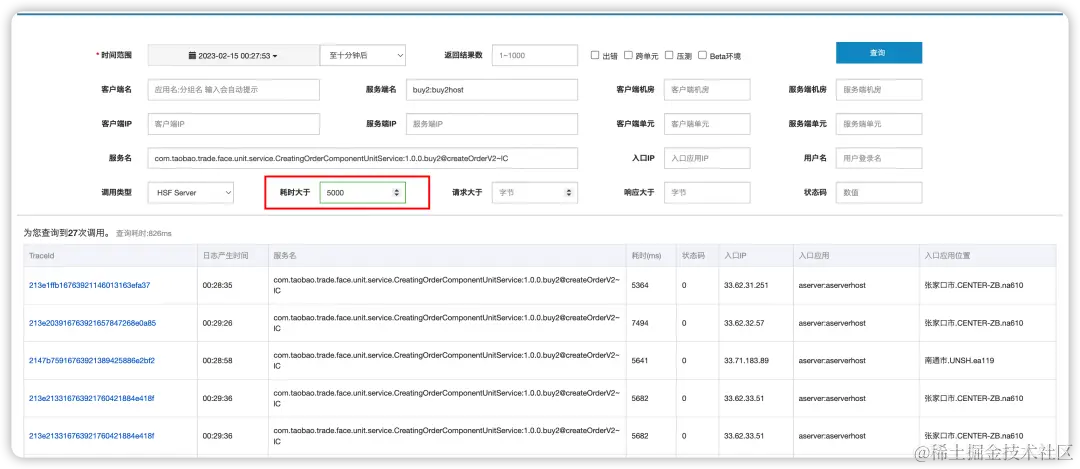
Task: Click the 客户端名 input field
Action: [x=233, y=90]
